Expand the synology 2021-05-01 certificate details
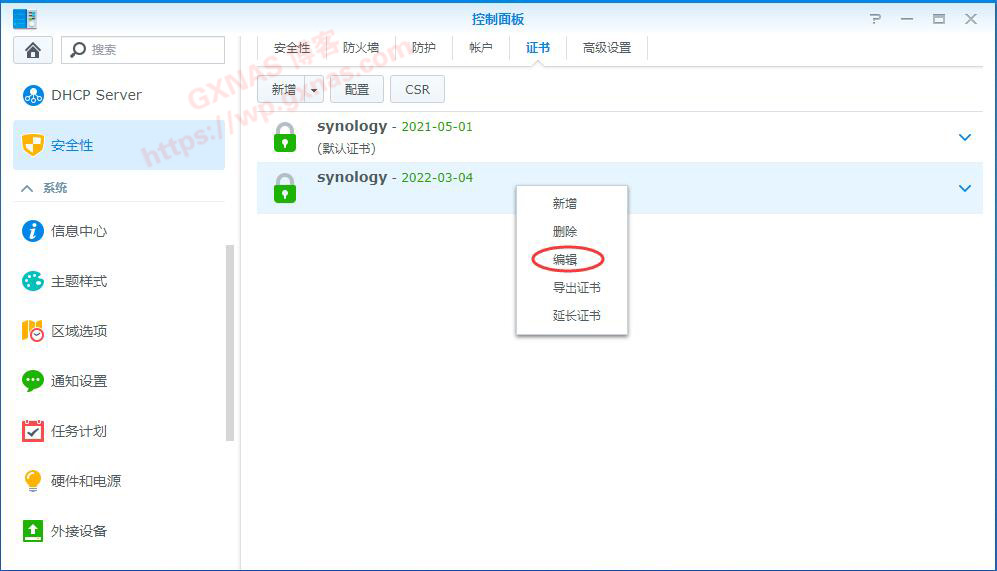 click(965, 137)
